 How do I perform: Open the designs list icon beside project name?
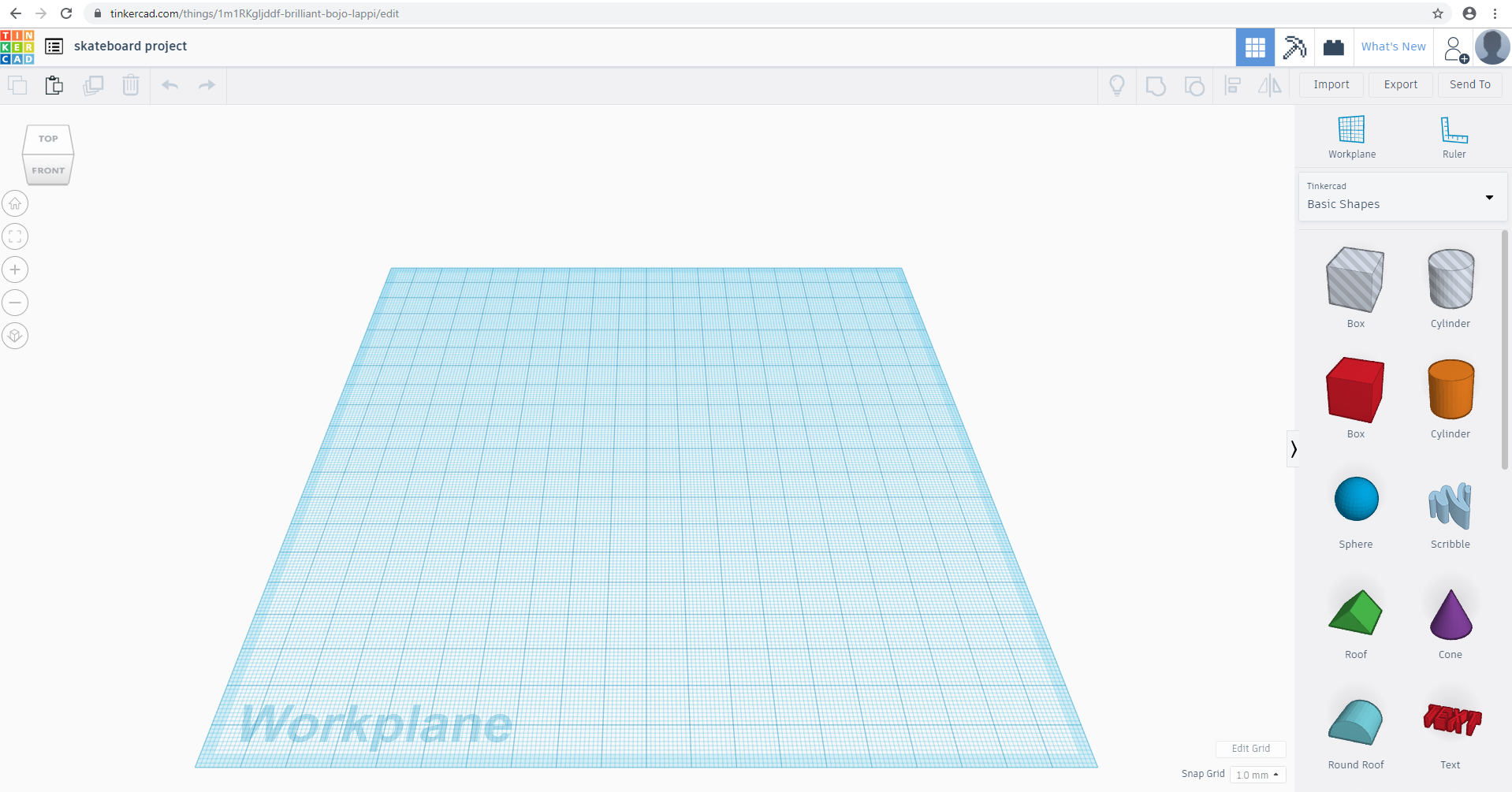(54, 46)
